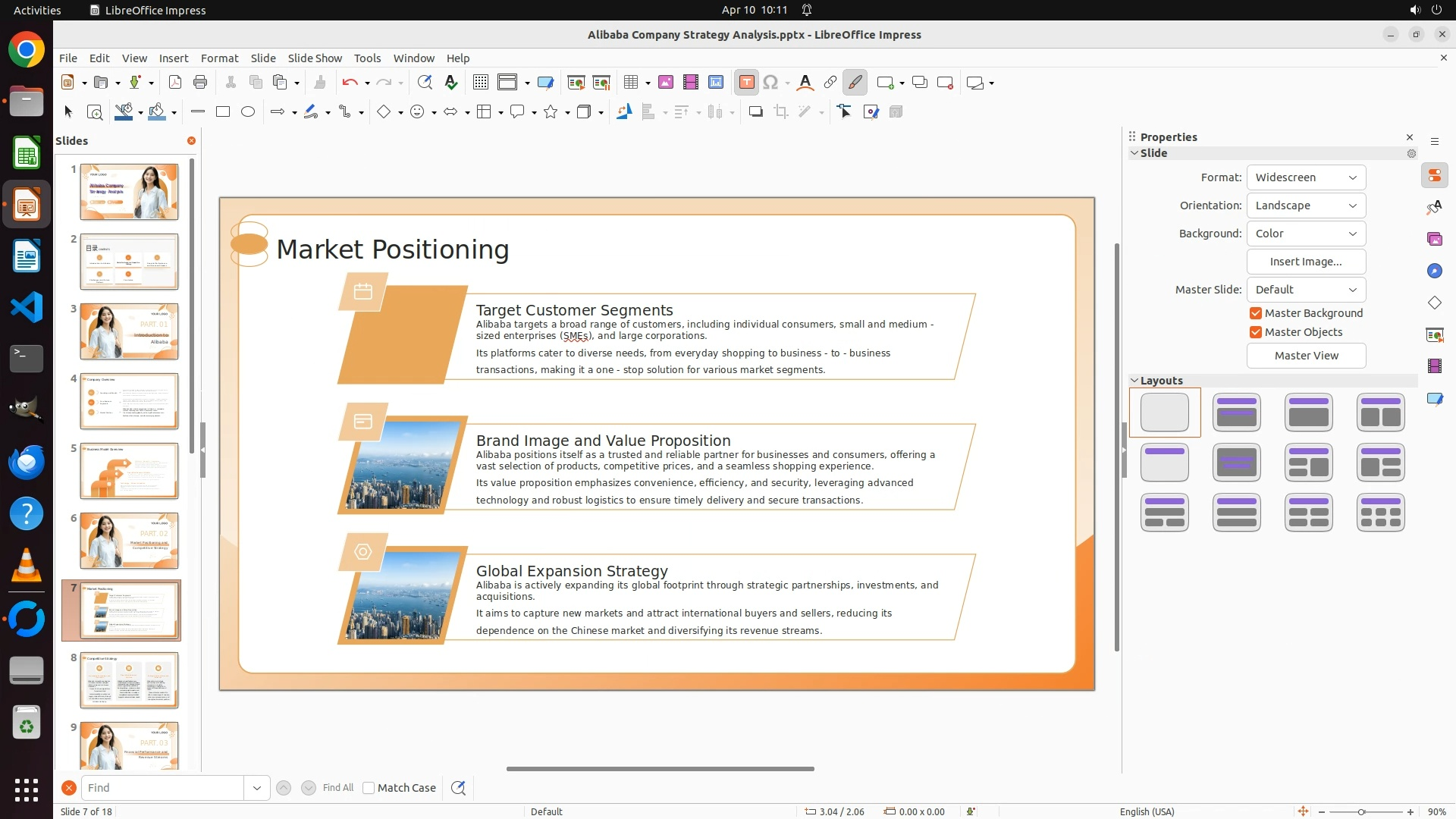This screenshot has height=819, width=1456.
Task: Open the Format dropdown showing Widescreen
Action: coord(1305,177)
